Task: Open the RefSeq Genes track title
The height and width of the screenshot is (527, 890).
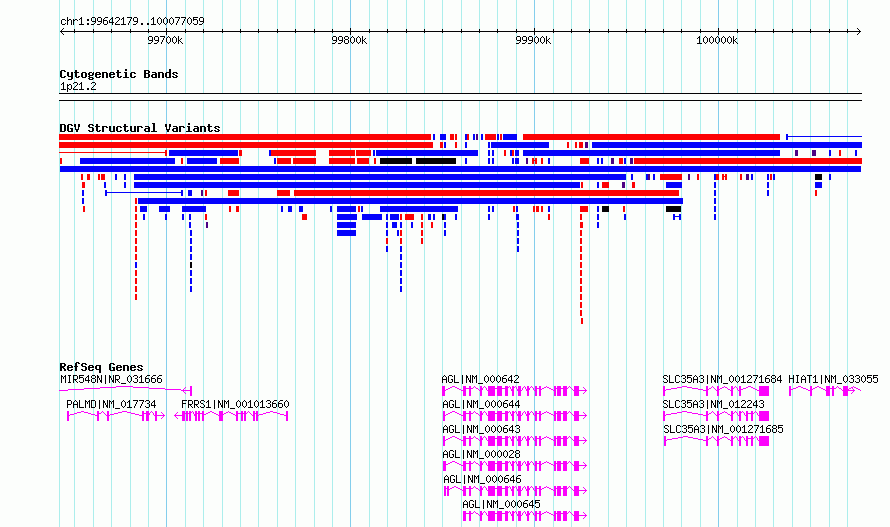Action: pos(102,367)
